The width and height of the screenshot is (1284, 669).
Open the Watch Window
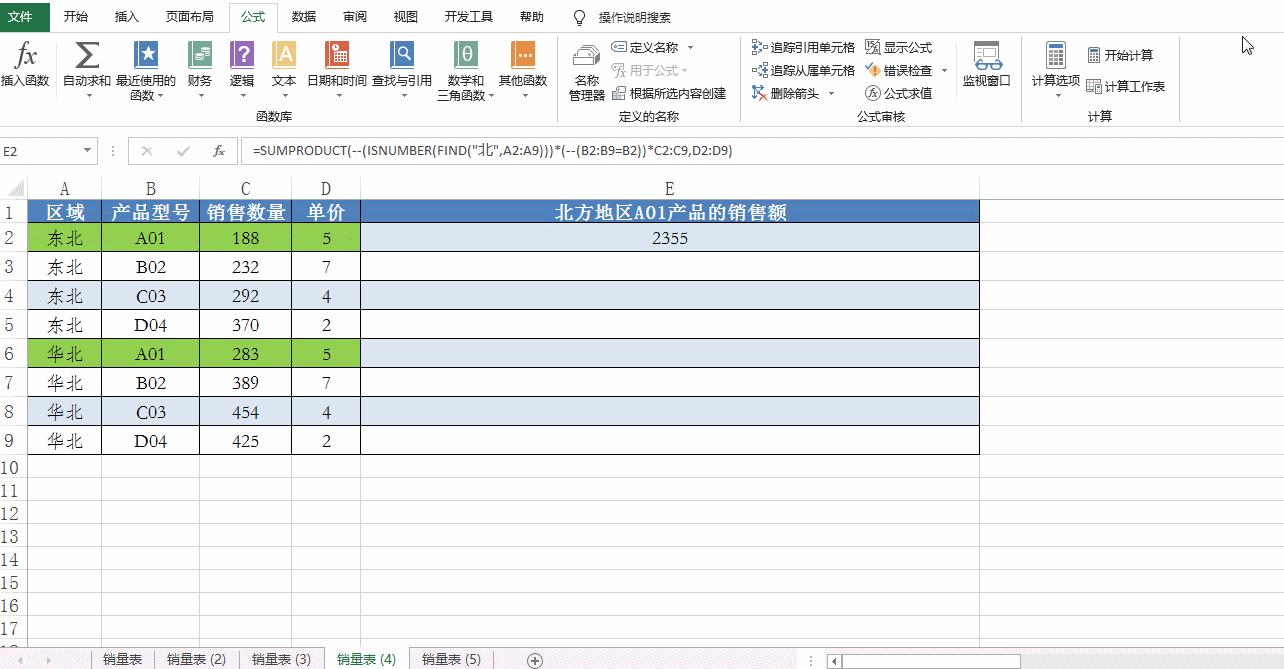point(988,60)
